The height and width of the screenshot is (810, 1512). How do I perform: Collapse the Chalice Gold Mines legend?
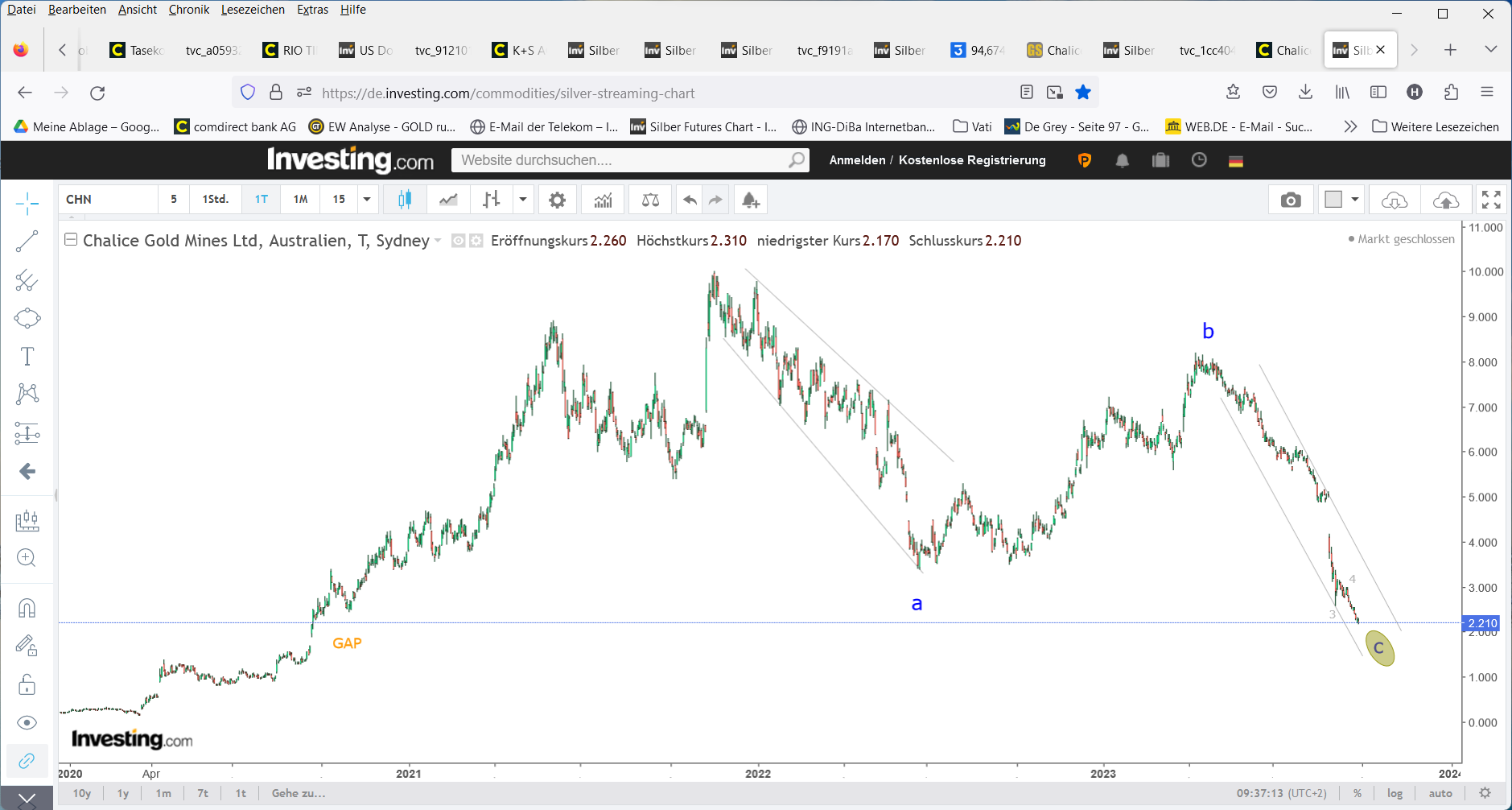click(71, 240)
